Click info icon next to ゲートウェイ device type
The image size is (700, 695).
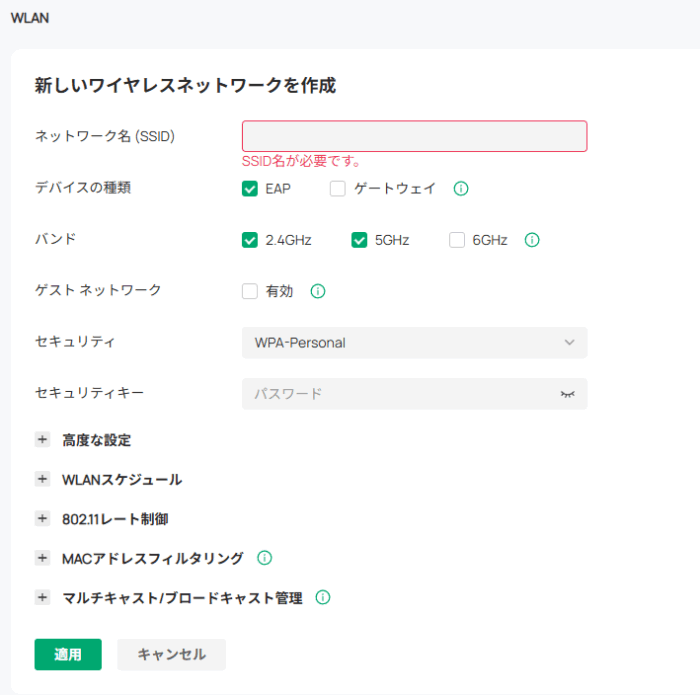pyautogui.click(x=461, y=188)
